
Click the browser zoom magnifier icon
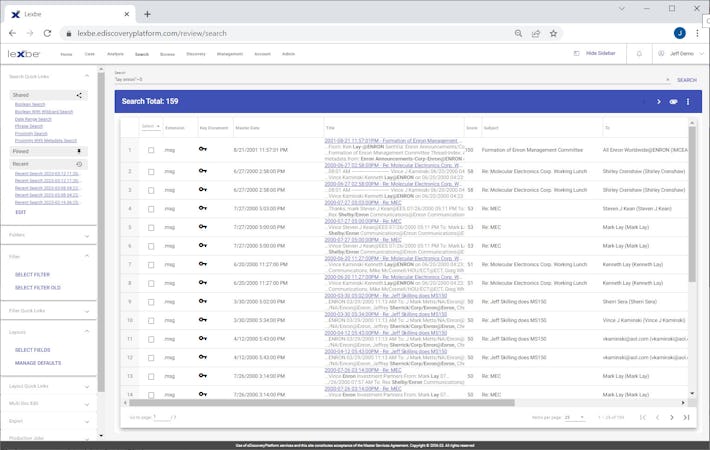click(518, 34)
